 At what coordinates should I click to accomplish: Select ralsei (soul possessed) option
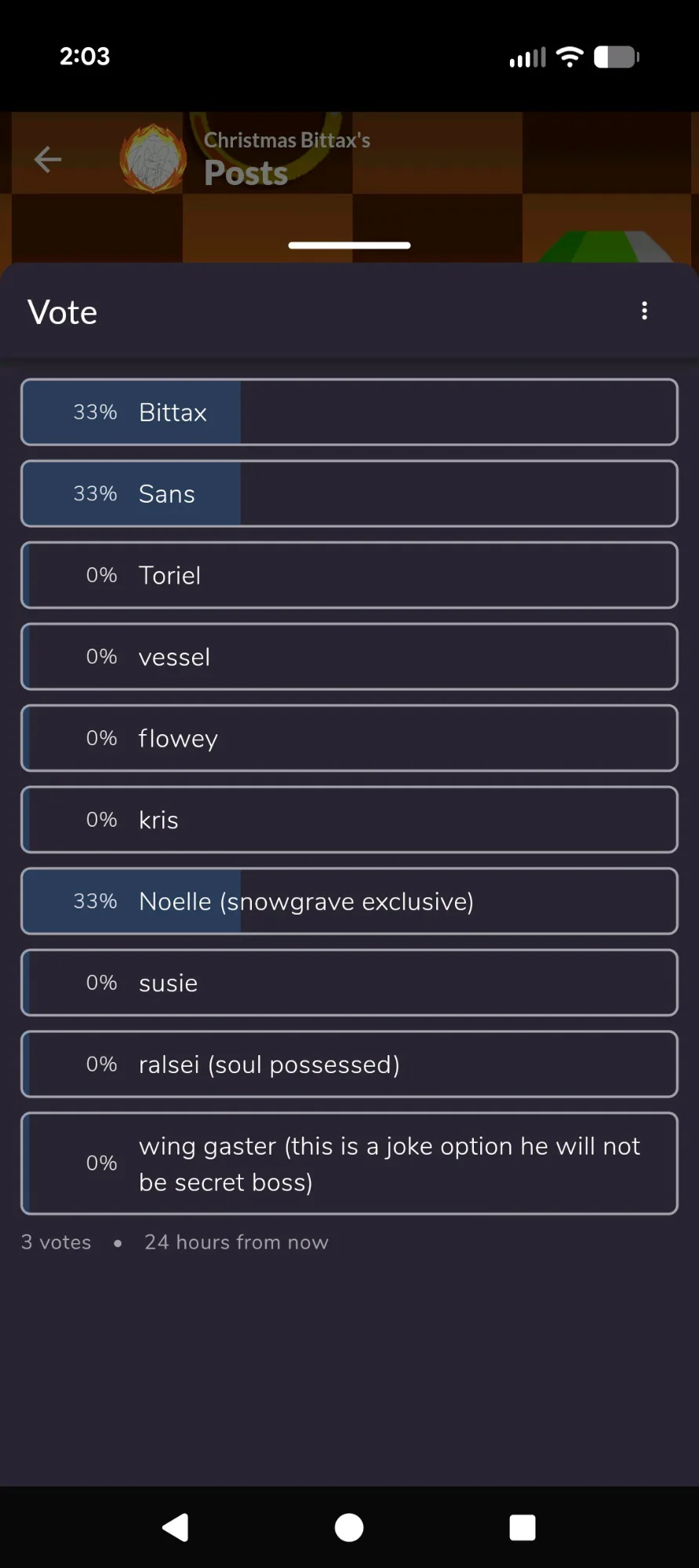point(349,1065)
